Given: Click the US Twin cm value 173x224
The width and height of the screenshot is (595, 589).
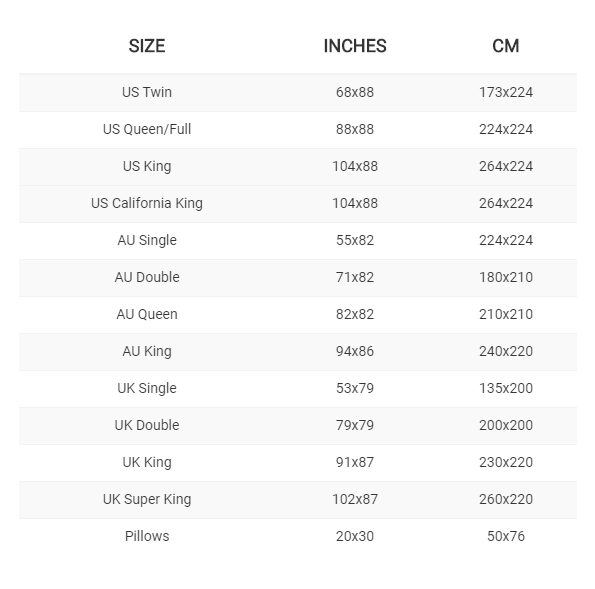Looking at the screenshot, I should click(506, 92).
